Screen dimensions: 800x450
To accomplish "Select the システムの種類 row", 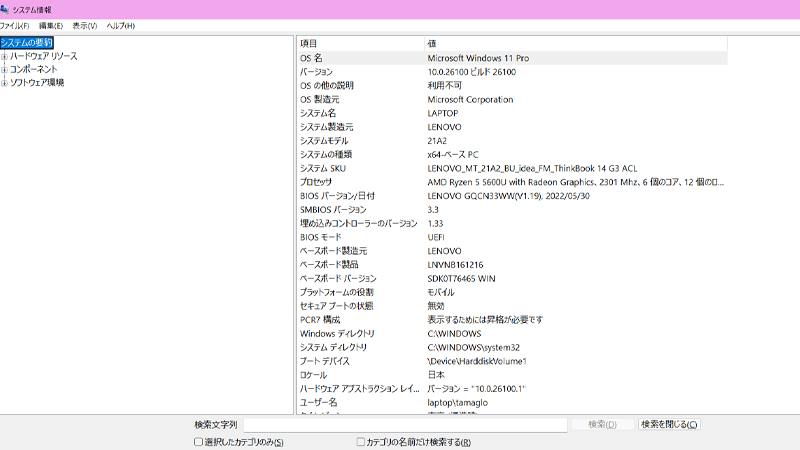I will [512, 155].
